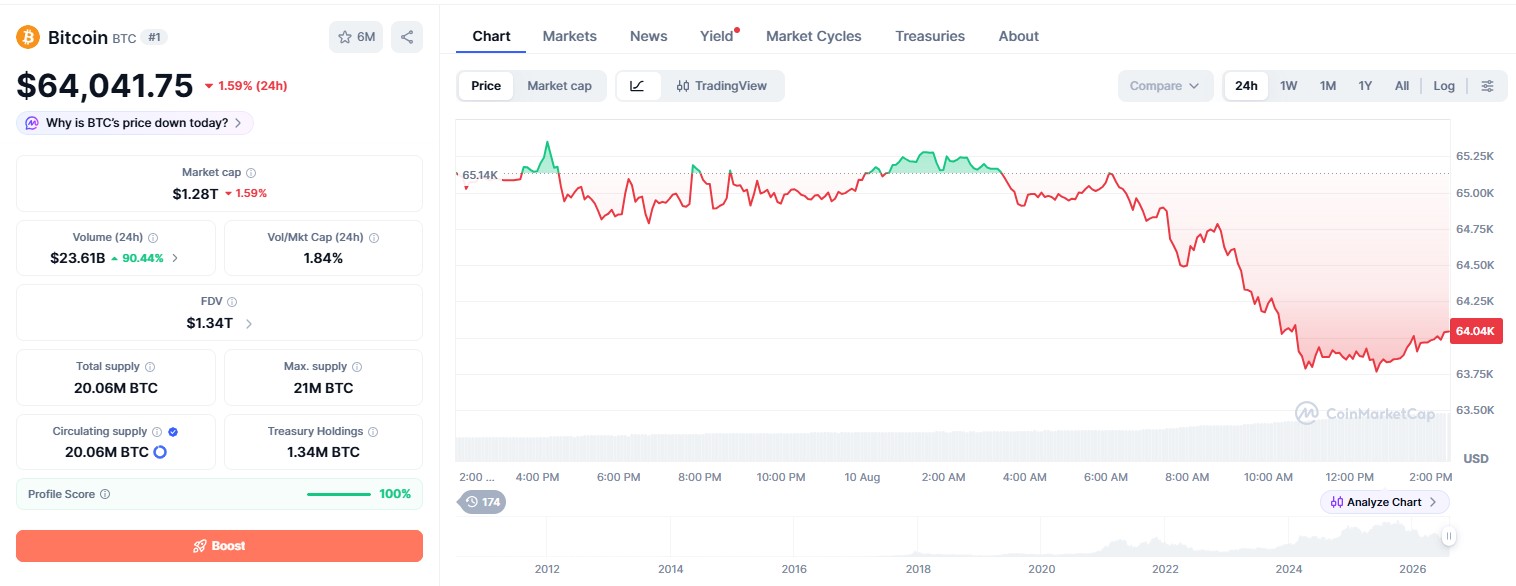
Task: Add Bitcoin to watchlist via star button
Action: coord(356,37)
